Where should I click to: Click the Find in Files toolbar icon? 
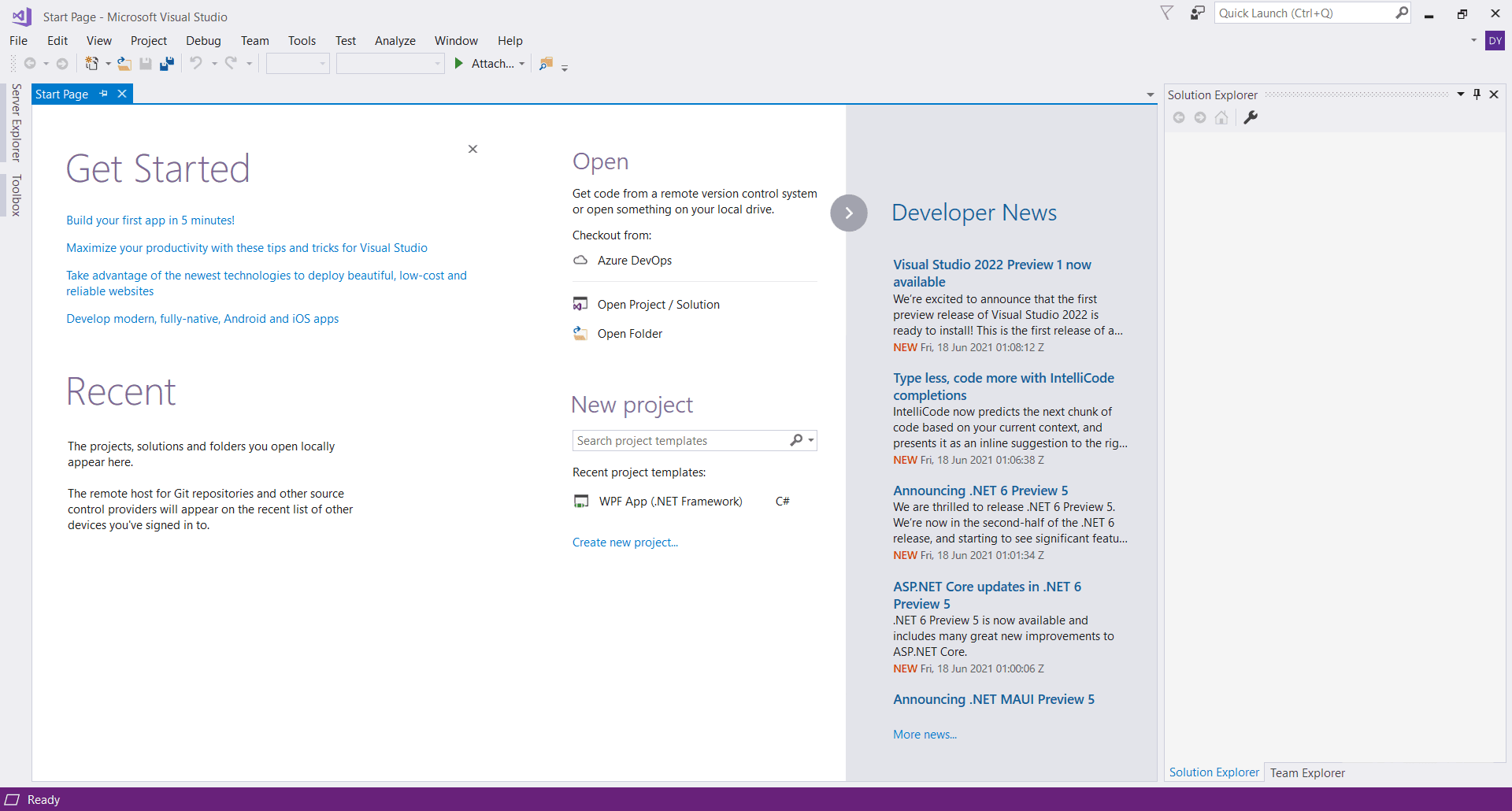coord(546,64)
